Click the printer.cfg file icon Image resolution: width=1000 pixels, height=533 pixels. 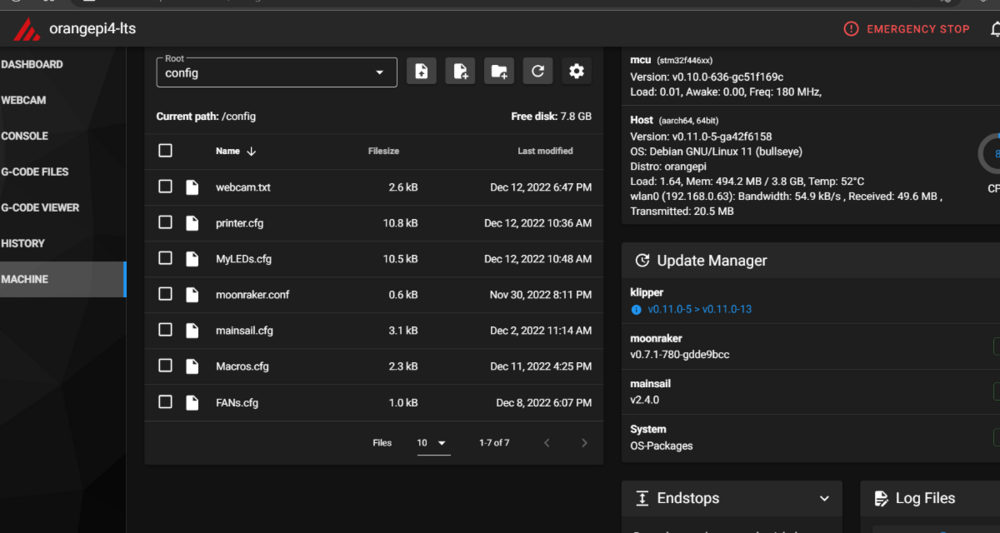192,223
